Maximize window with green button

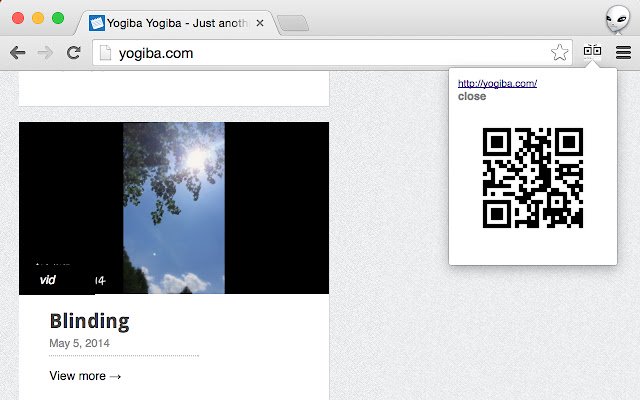pos(58,18)
